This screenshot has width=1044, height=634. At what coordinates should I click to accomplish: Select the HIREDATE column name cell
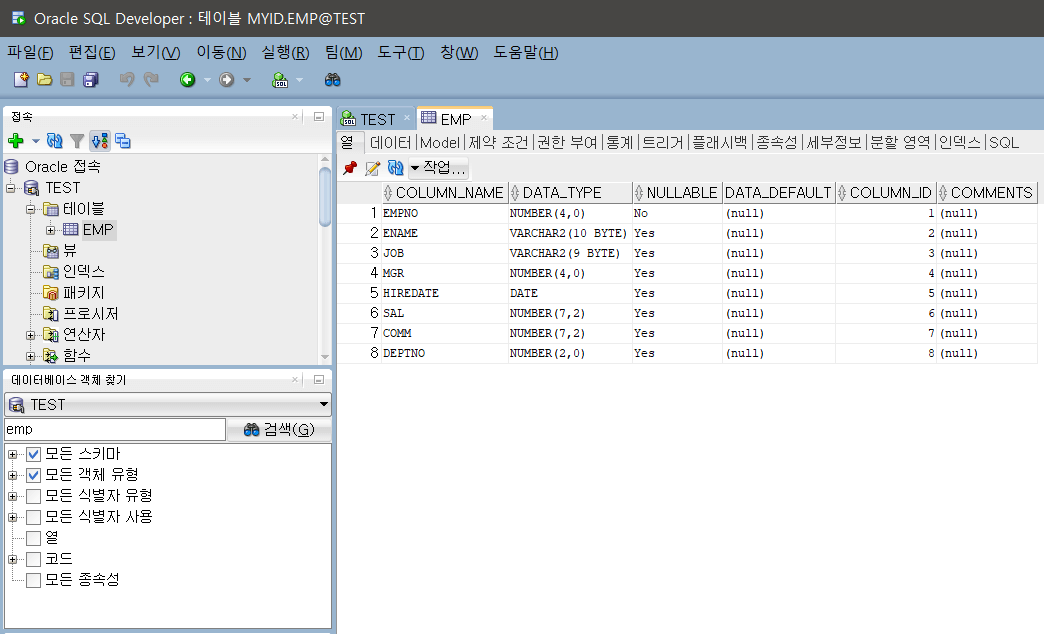[x=444, y=293]
